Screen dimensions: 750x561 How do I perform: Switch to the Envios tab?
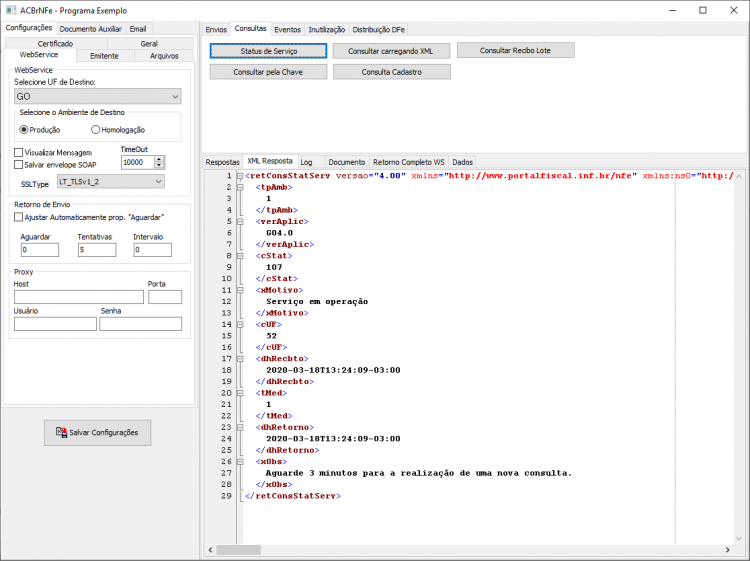216,30
